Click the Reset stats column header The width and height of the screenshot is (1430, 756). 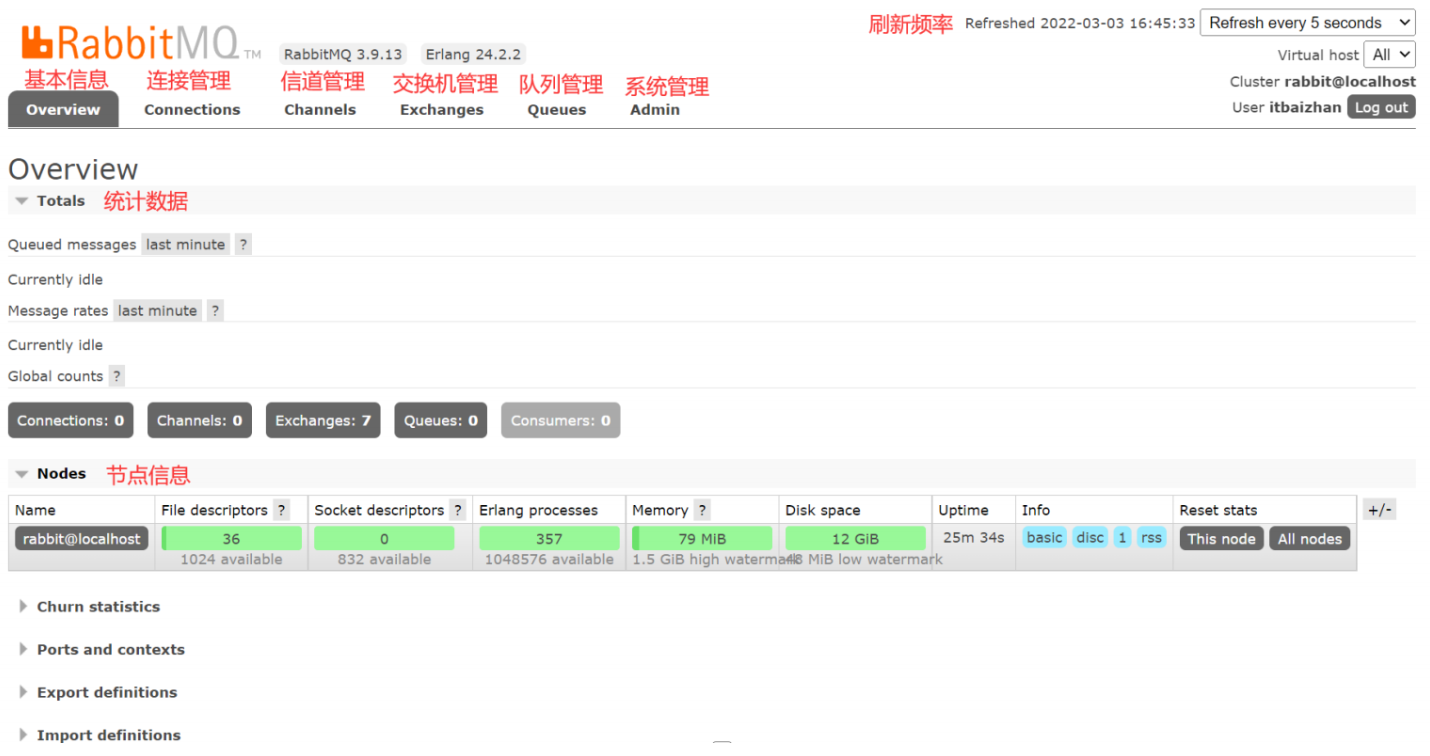(1218, 510)
